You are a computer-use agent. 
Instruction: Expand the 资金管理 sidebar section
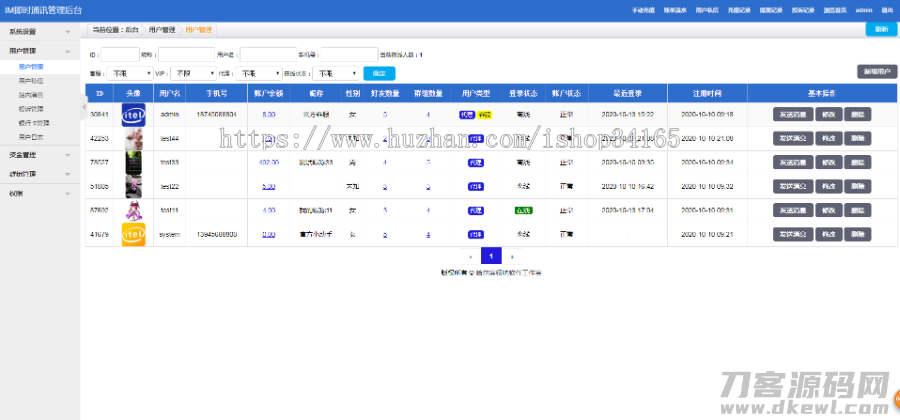click(x=38, y=154)
